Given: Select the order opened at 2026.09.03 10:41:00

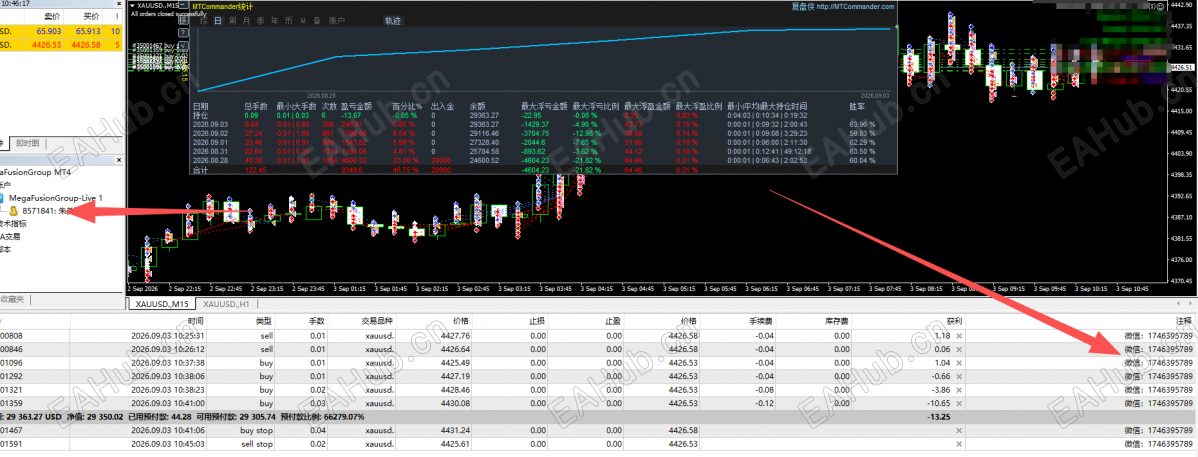Looking at the screenshot, I should coord(599,403).
